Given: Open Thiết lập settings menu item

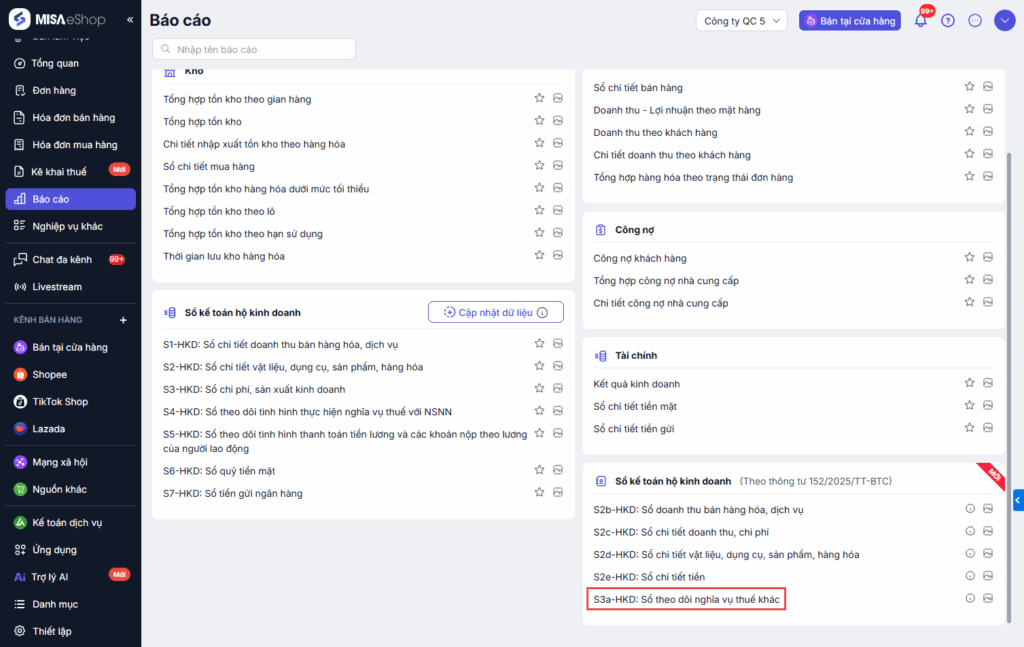Looking at the screenshot, I should tap(51, 631).
